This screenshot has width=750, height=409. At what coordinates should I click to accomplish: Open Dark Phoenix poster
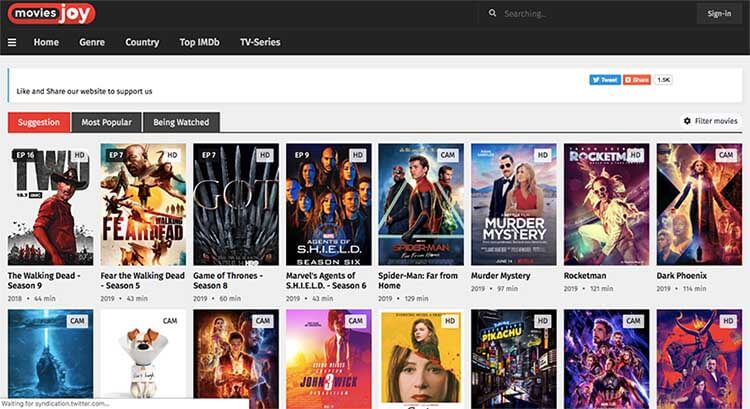tap(699, 204)
